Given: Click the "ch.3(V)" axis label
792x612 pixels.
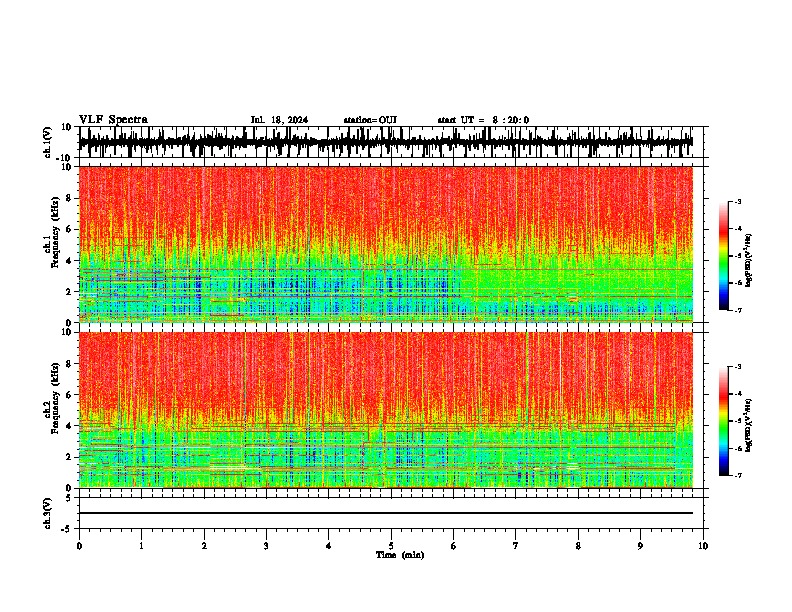Looking at the screenshot, I should [49, 513].
